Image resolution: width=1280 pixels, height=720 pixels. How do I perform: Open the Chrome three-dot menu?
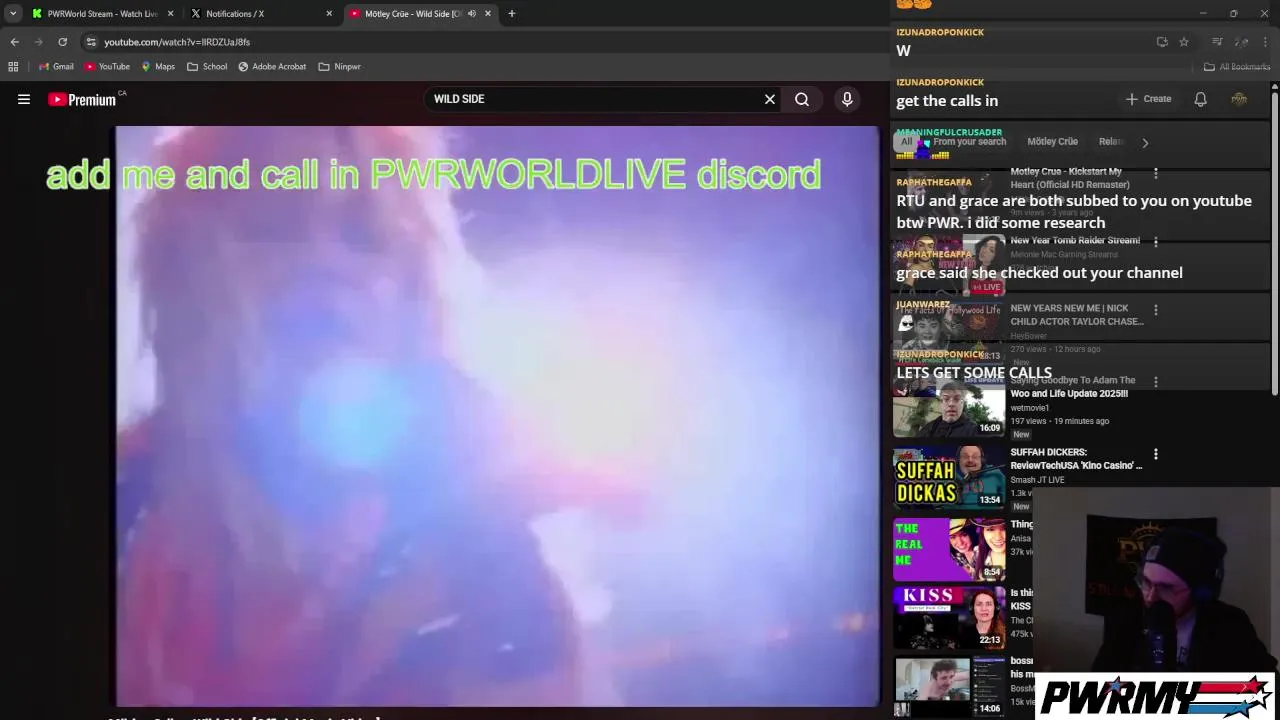1265,42
